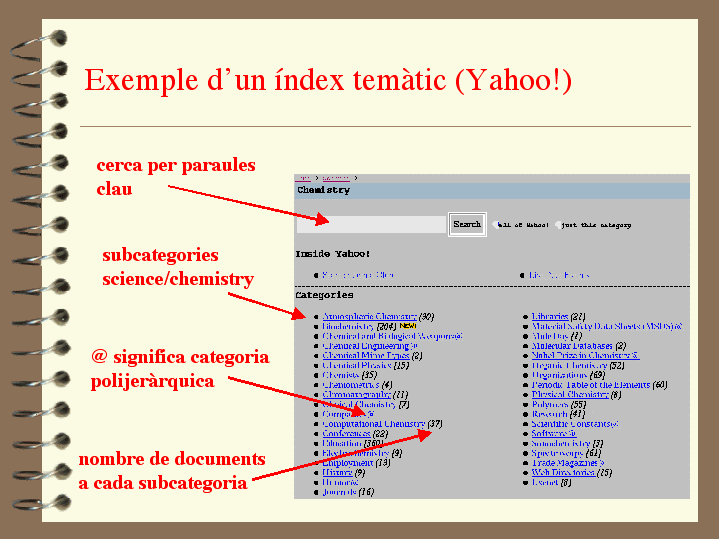Click the "Inside Yahoo!" heading text
The image size is (719, 539).
click(332, 254)
